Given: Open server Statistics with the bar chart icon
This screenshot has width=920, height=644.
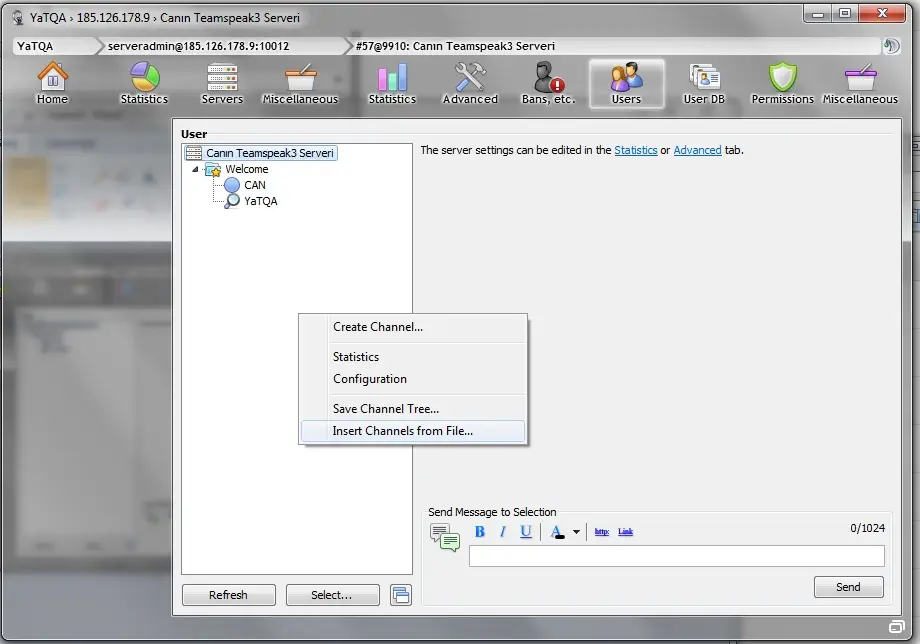Looking at the screenshot, I should click(392, 83).
